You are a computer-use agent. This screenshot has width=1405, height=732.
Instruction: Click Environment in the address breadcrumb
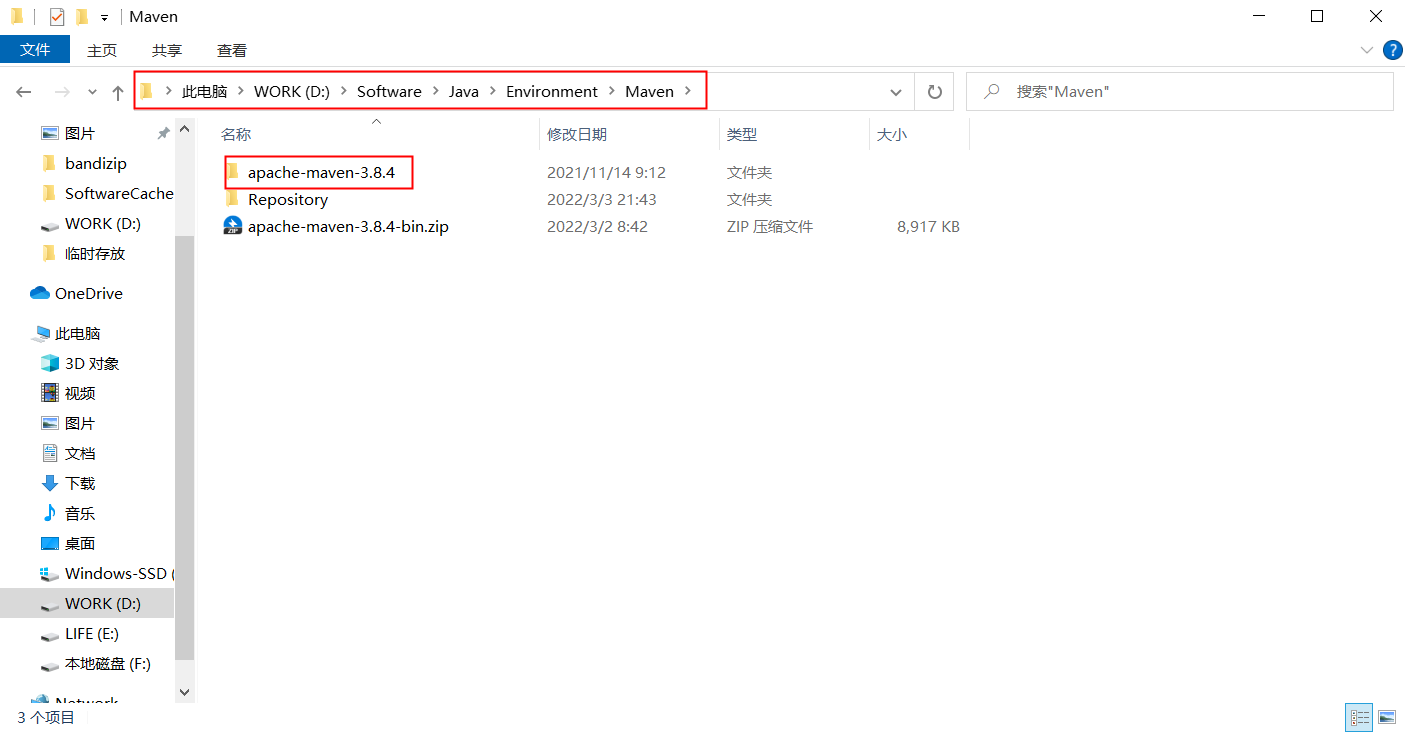(x=552, y=91)
